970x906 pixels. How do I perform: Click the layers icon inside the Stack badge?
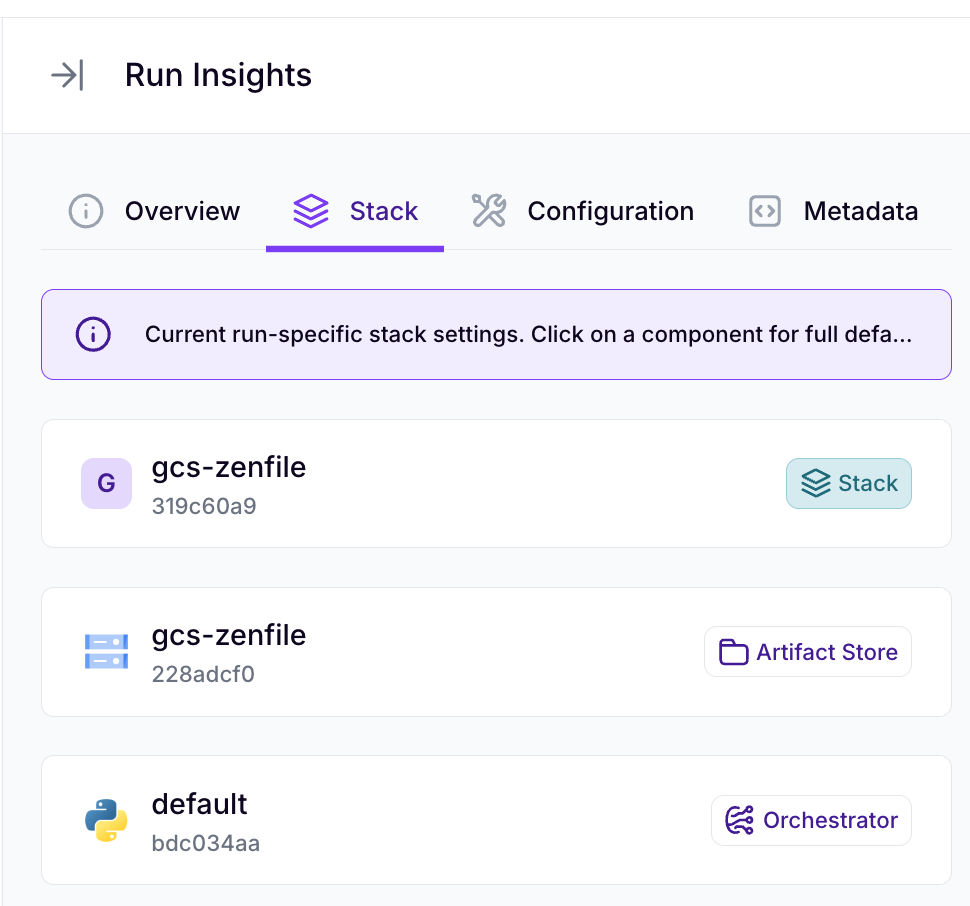pos(816,484)
